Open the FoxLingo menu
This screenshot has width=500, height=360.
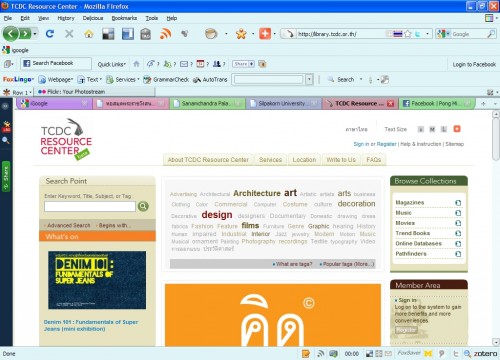tap(18, 79)
